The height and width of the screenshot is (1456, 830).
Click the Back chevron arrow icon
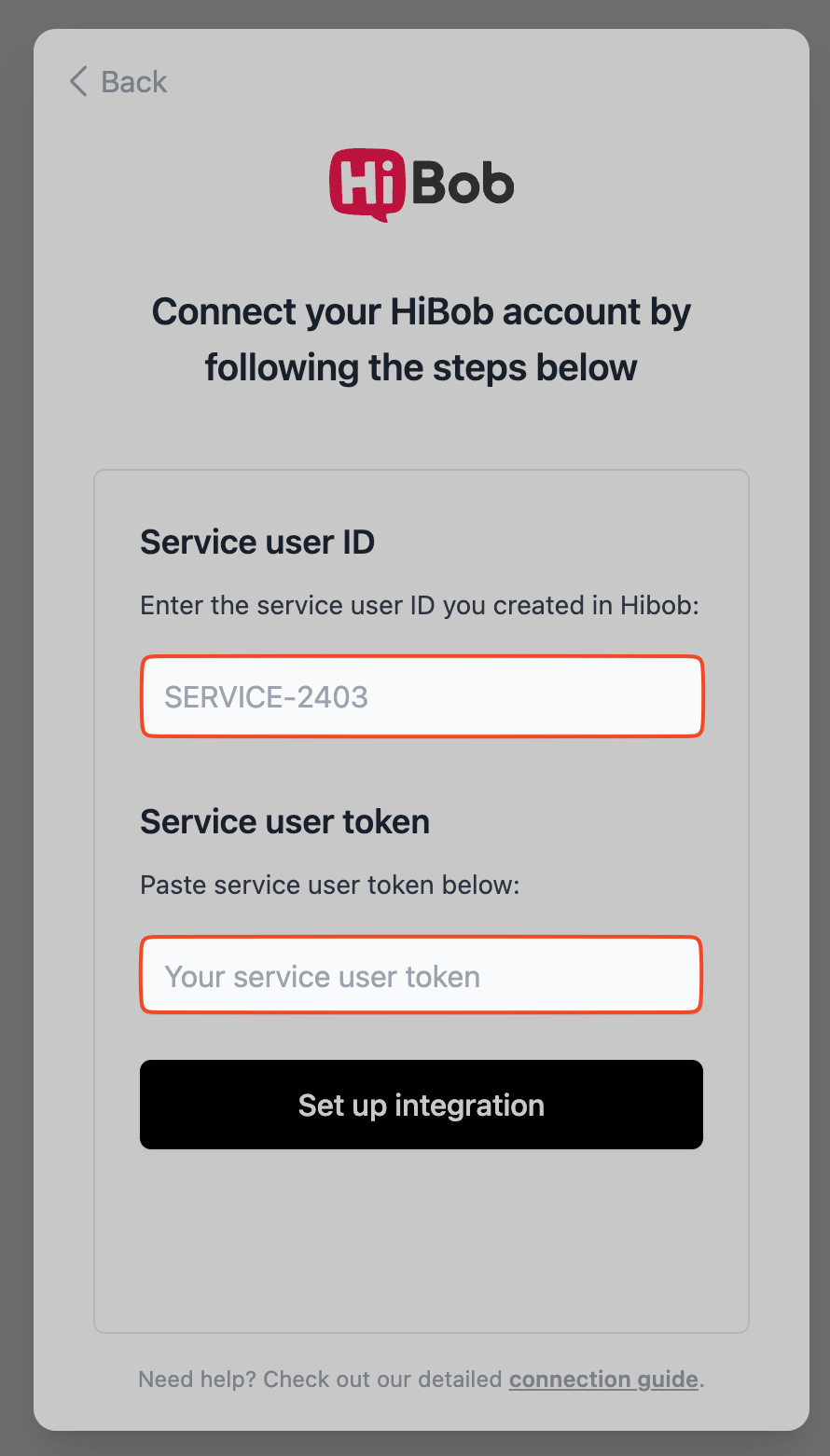pyautogui.click(x=79, y=82)
